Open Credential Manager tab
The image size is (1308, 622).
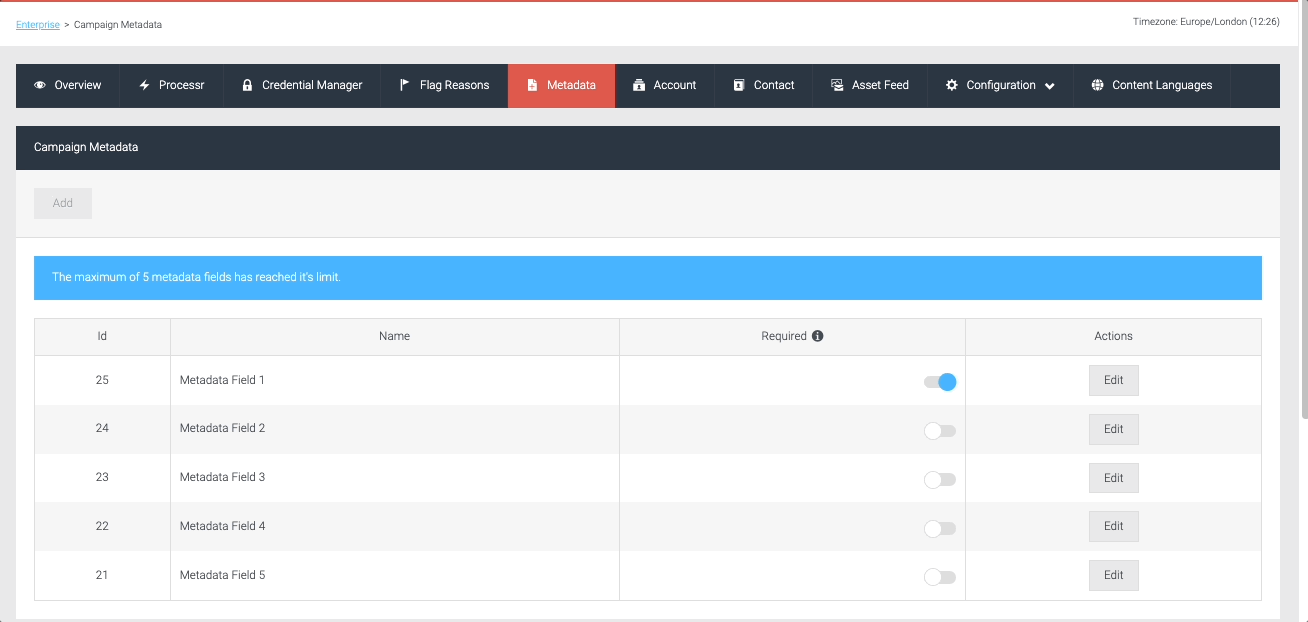[x=302, y=86]
